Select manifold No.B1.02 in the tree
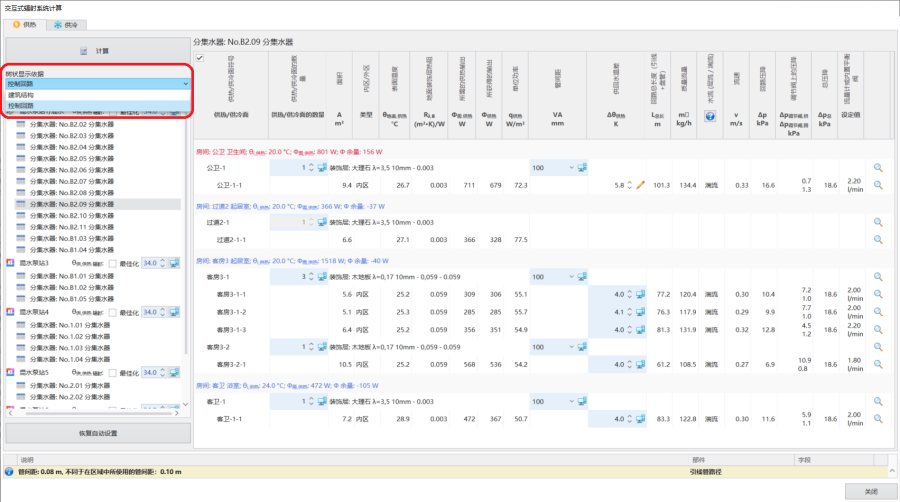 point(72,287)
